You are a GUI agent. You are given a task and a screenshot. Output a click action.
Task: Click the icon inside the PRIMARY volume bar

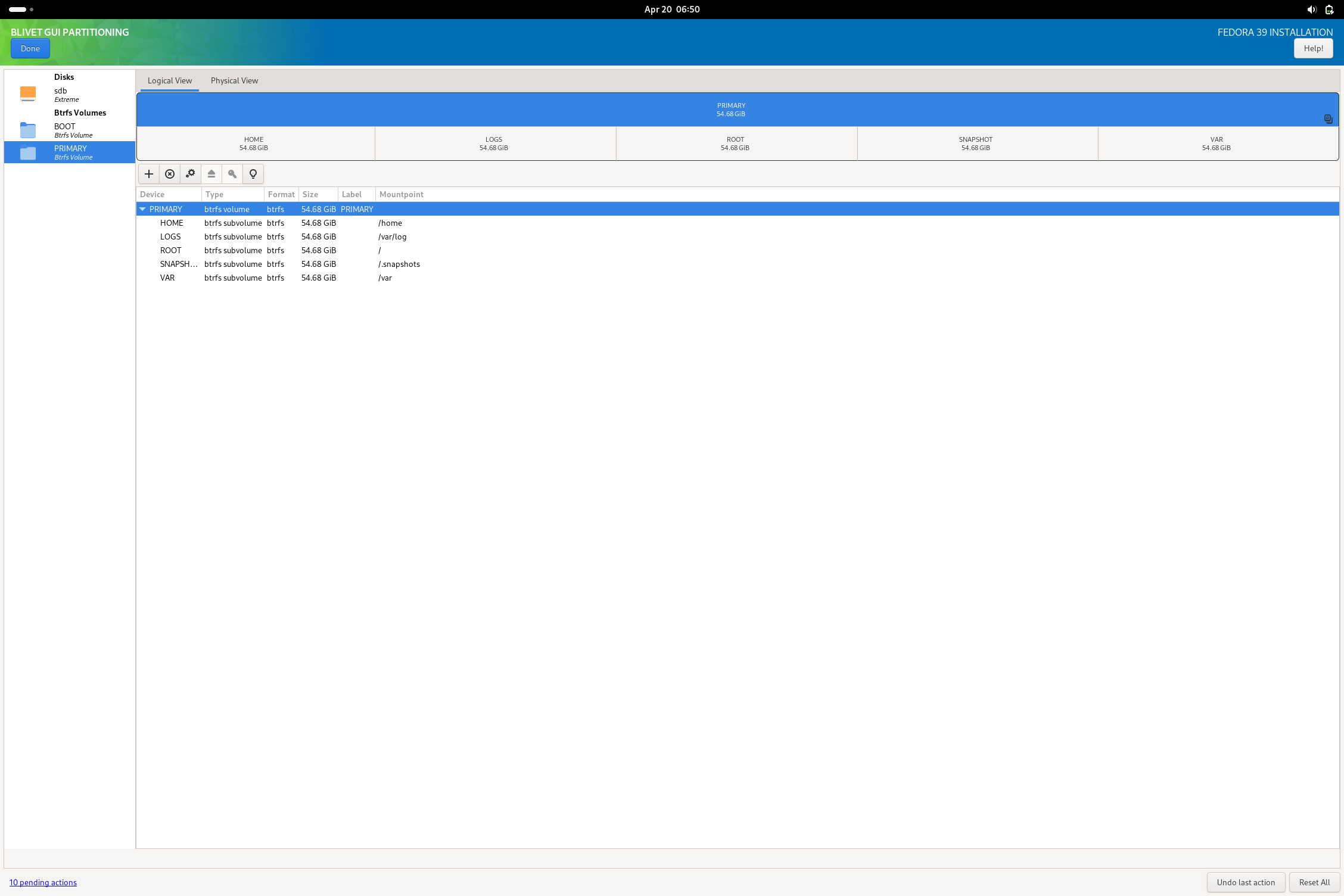[1328, 119]
